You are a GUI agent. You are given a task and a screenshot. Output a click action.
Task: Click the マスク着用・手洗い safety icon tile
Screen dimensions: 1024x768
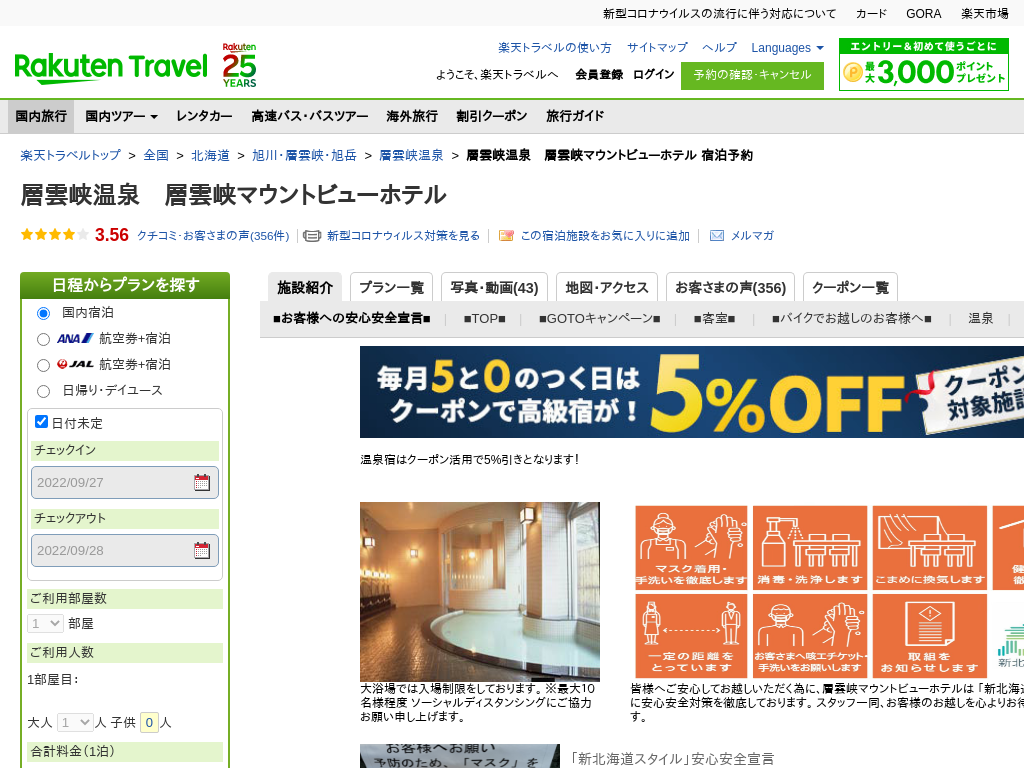coord(692,547)
